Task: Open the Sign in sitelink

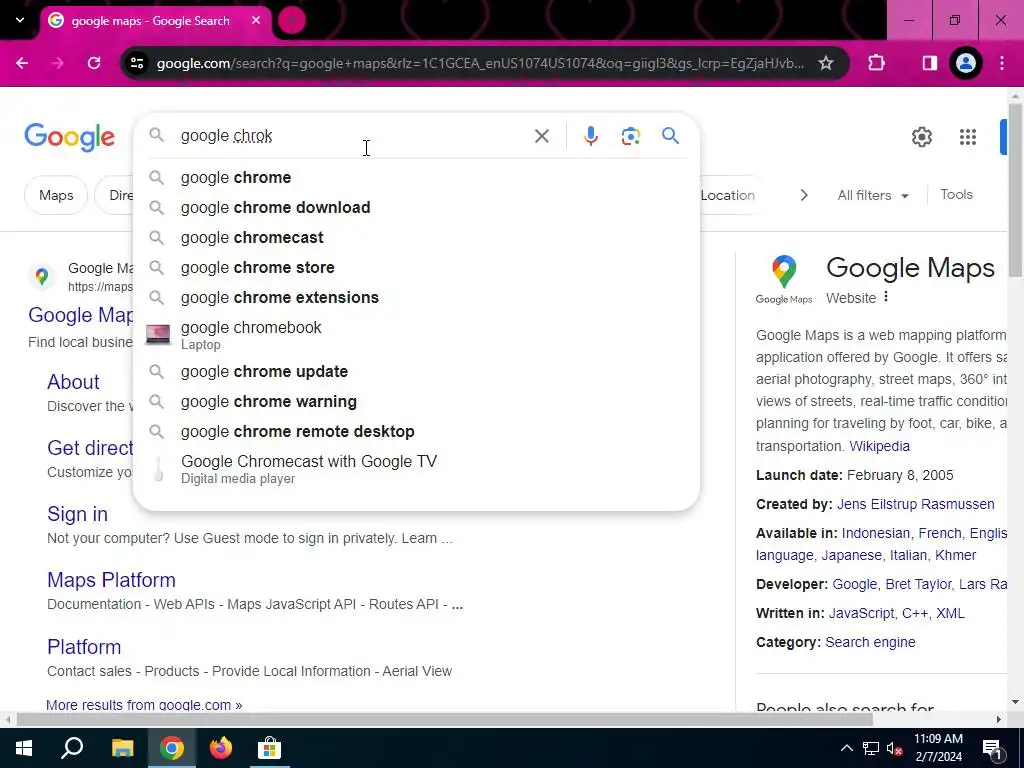Action: [x=77, y=514]
